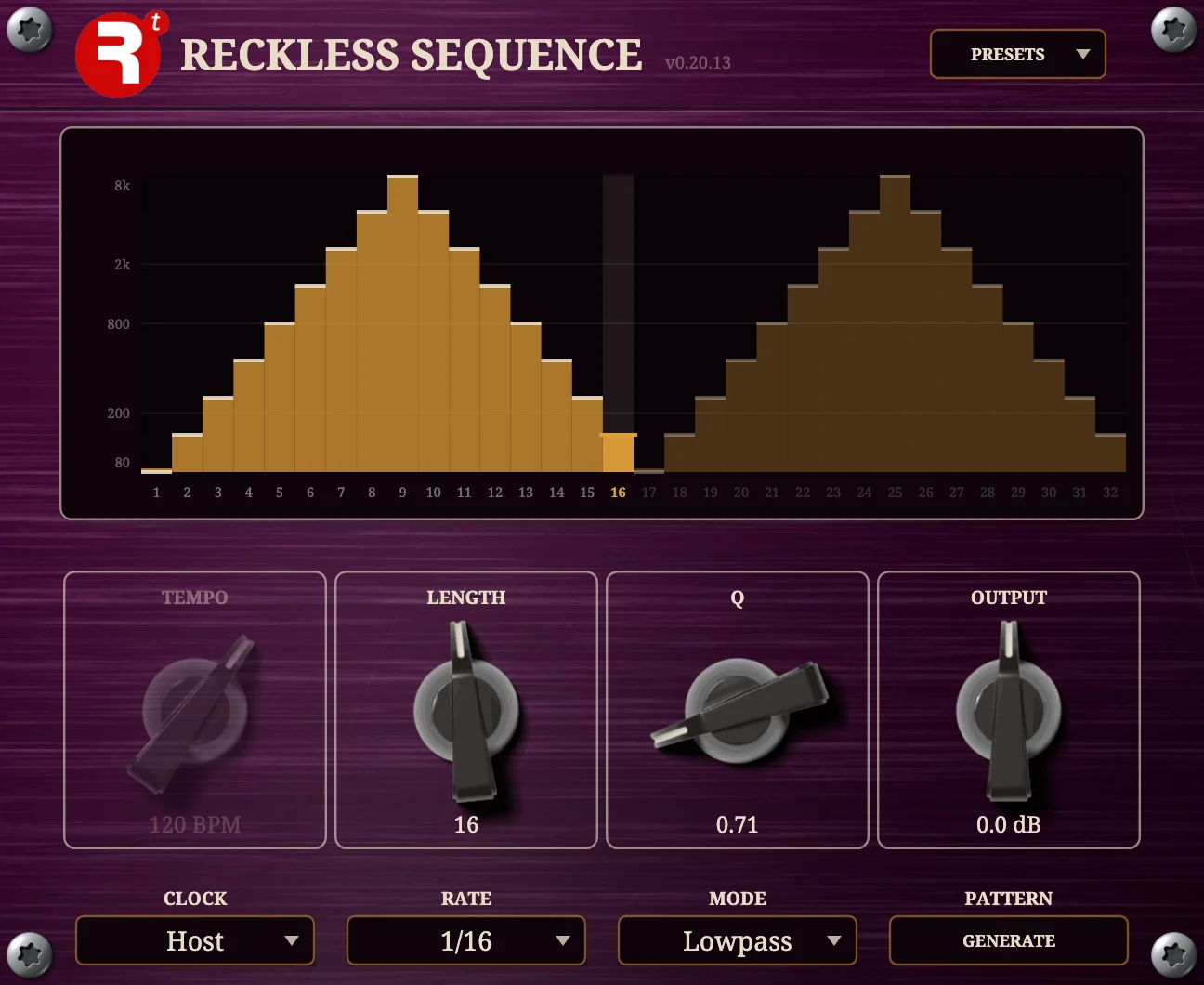Viewport: 1204px width, 985px height.
Task: Click the Output value 0.0 dB
Action: click(1009, 824)
